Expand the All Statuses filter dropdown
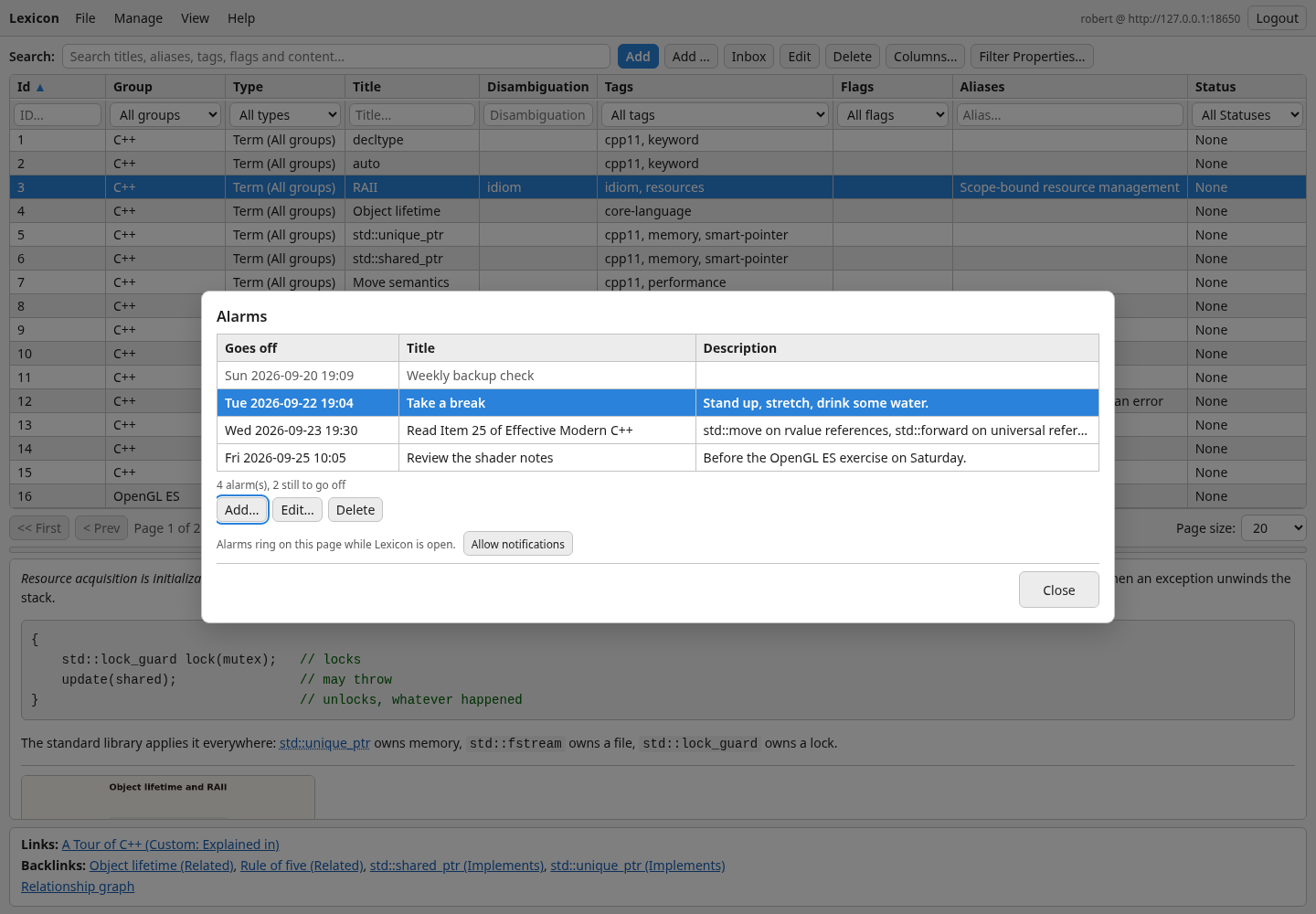 coord(1247,115)
